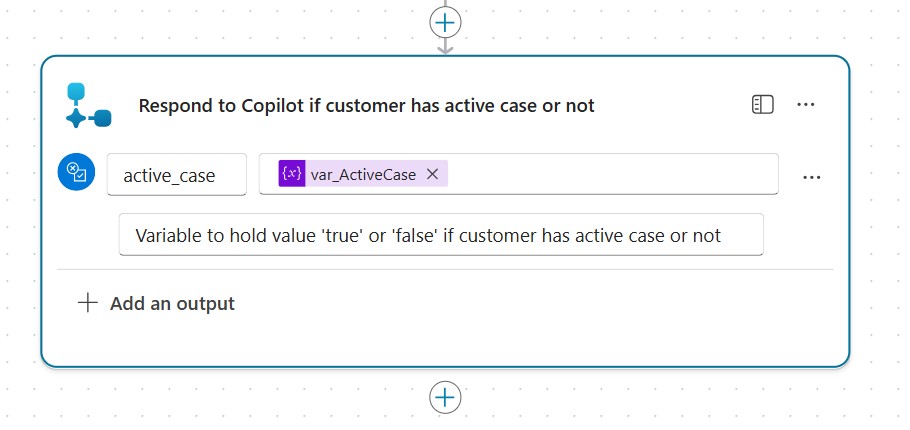Click the connector arrow above the card
Screen dimensions: 910x430
tap(445, 46)
